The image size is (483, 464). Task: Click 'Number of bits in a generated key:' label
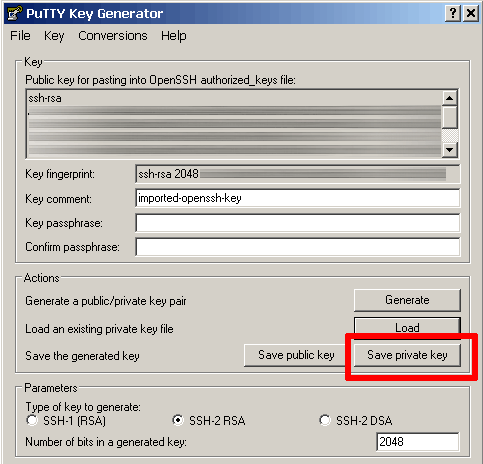106,442
